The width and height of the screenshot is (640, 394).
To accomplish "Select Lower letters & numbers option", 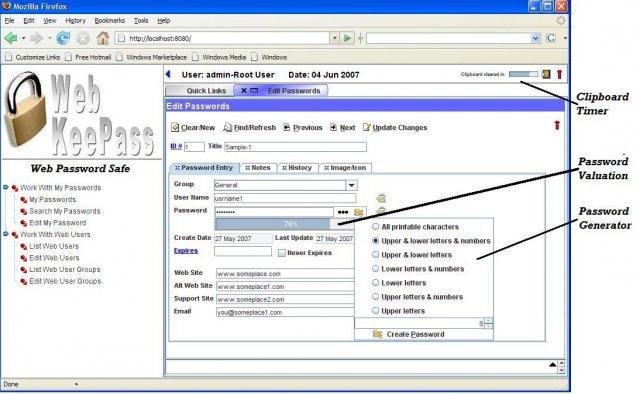I will 375,269.
